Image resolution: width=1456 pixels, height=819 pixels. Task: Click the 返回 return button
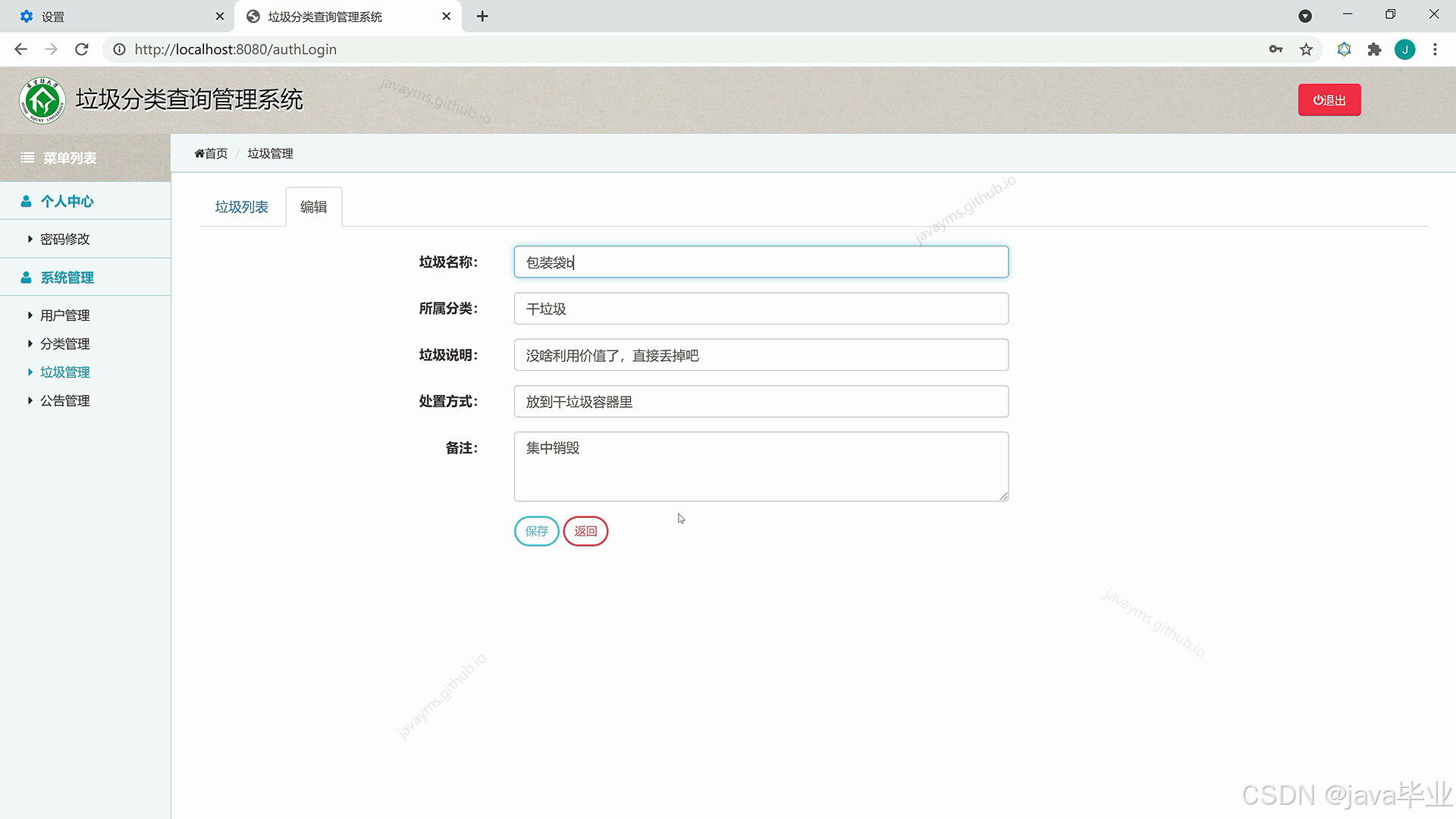[x=585, y=531]
